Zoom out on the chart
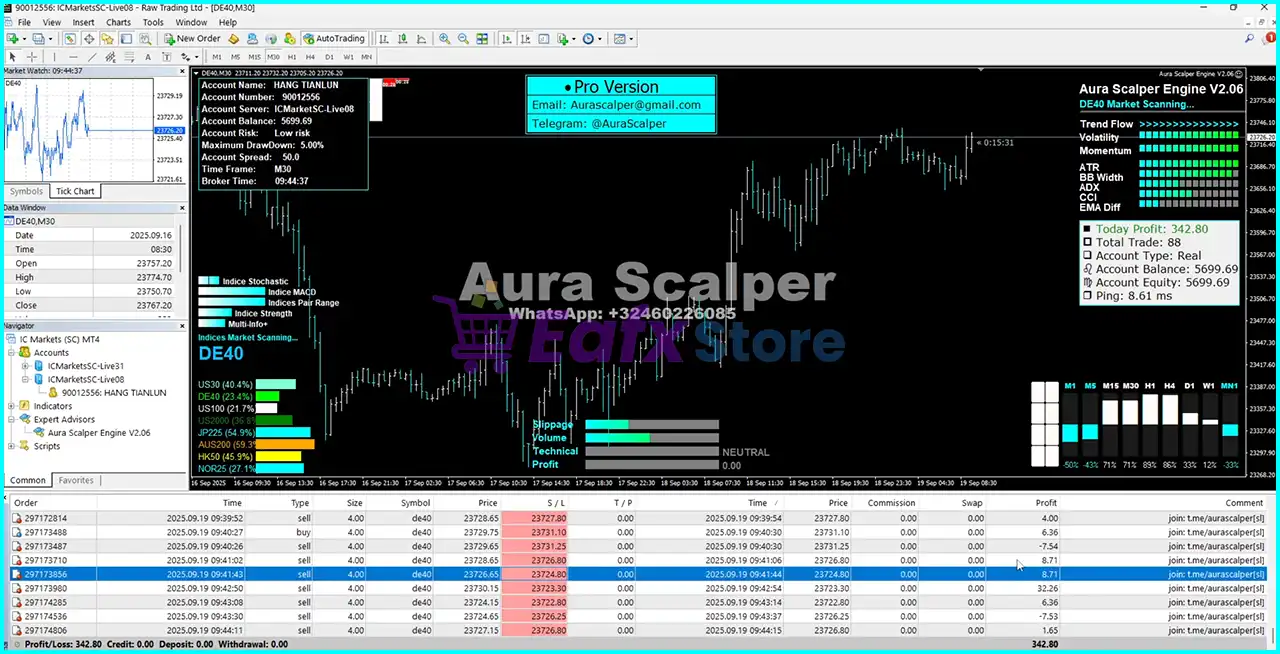 pyautogui.click(x=463, y=39)
